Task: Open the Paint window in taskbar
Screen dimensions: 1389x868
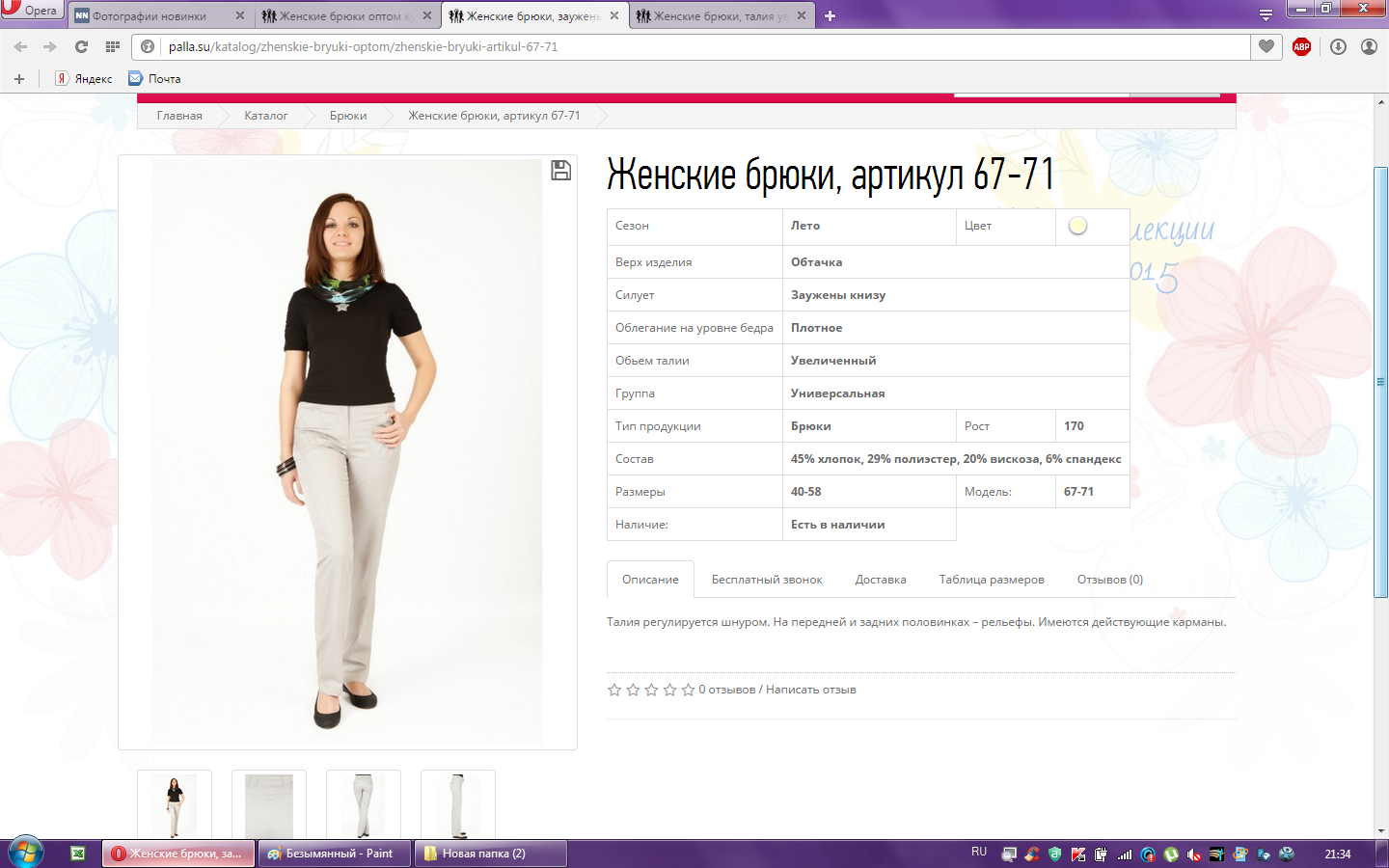Action: (335, 854)
